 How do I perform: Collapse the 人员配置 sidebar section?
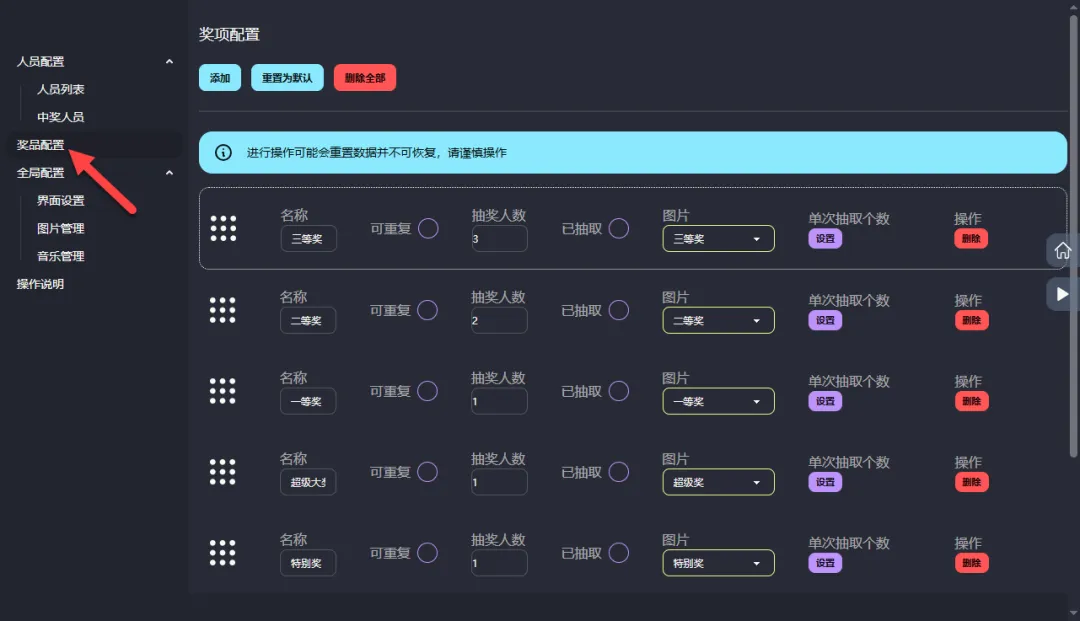click(x=168, y=62)
